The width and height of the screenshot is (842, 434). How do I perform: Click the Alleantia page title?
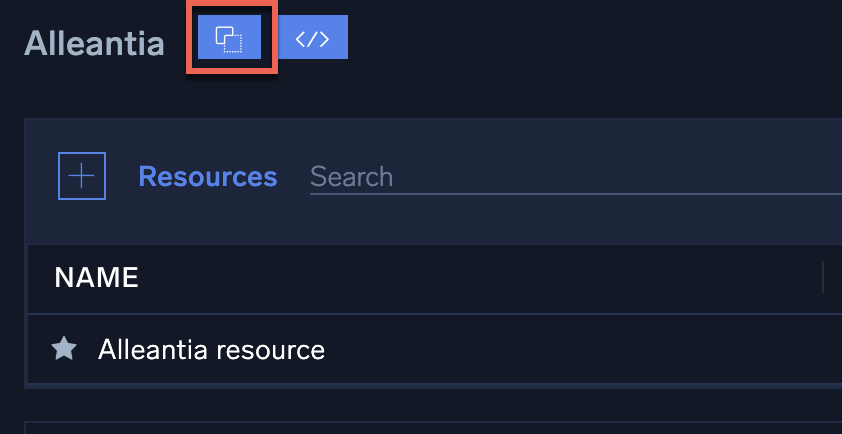pos(96,42)
